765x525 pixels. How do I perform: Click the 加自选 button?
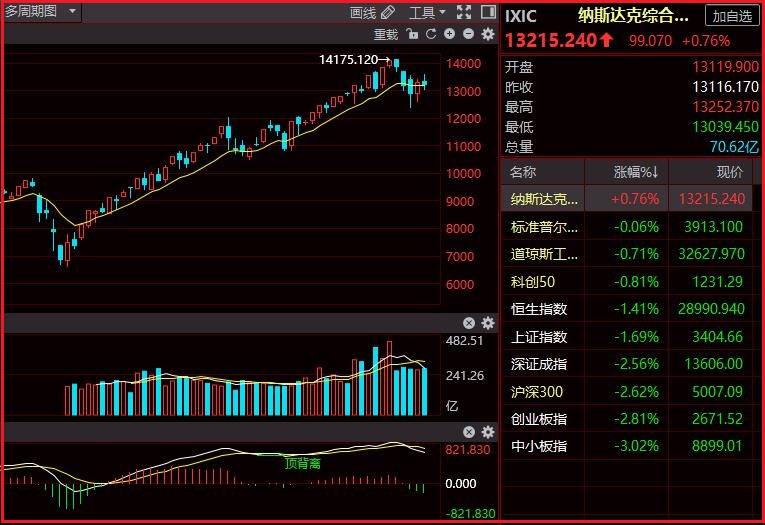(x=732, y=16)
